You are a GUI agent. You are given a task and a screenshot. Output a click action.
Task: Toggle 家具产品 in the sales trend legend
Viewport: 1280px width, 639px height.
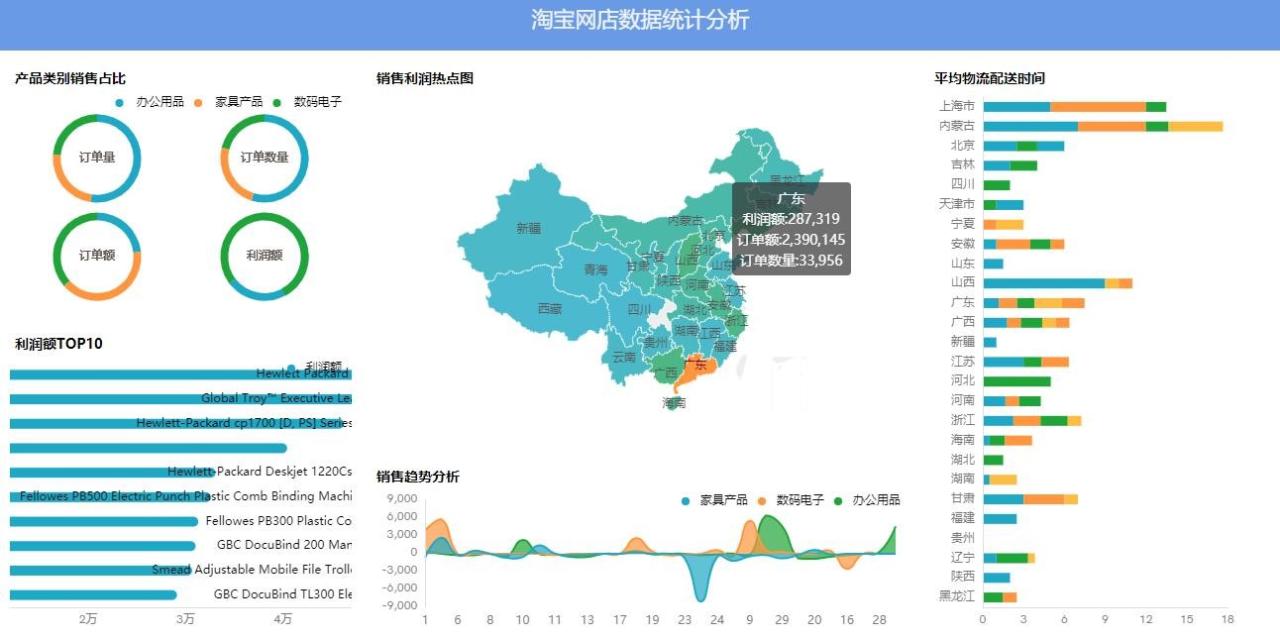point(713,500)
